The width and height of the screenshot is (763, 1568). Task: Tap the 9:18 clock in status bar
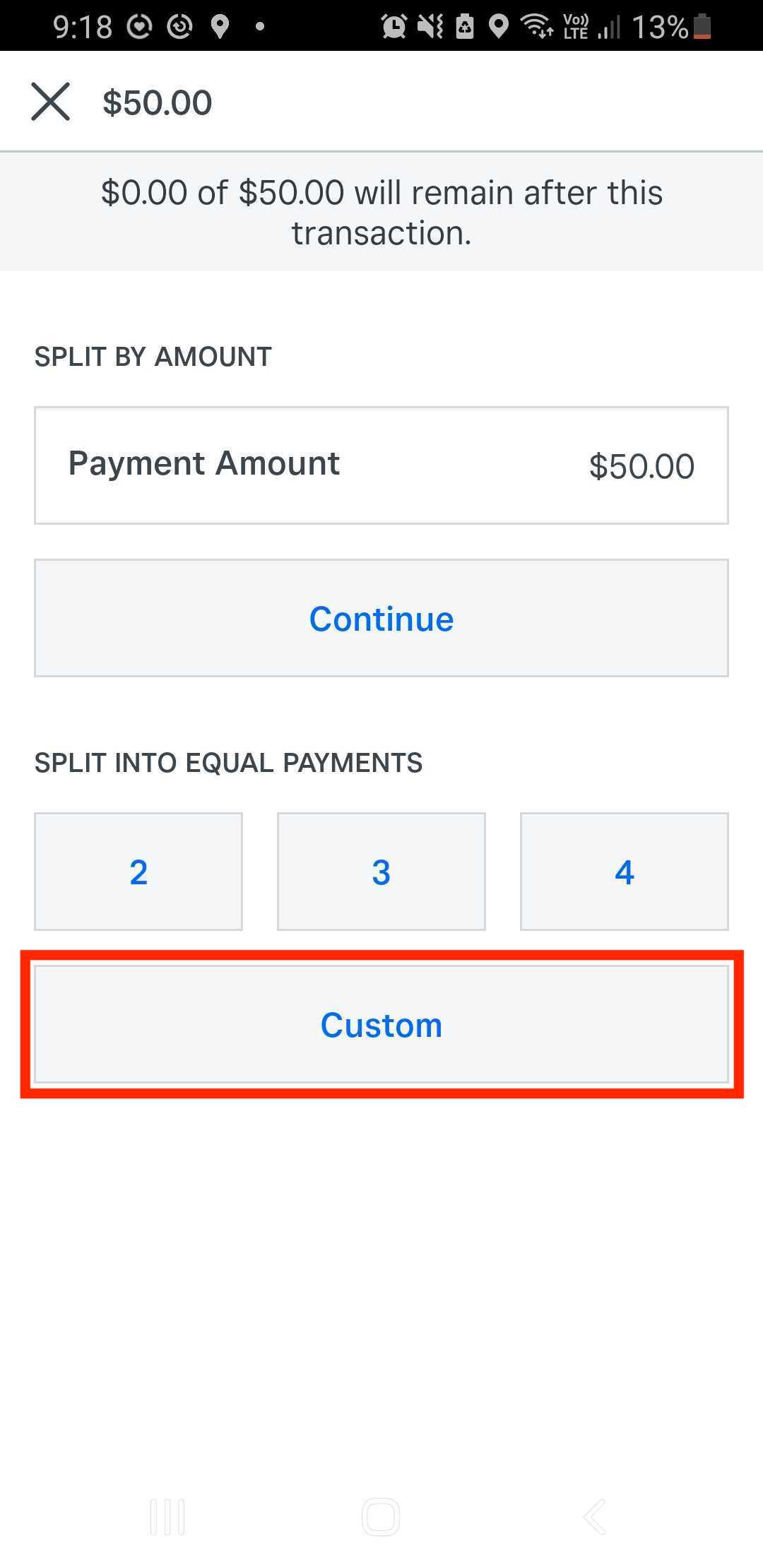point(82,27)
